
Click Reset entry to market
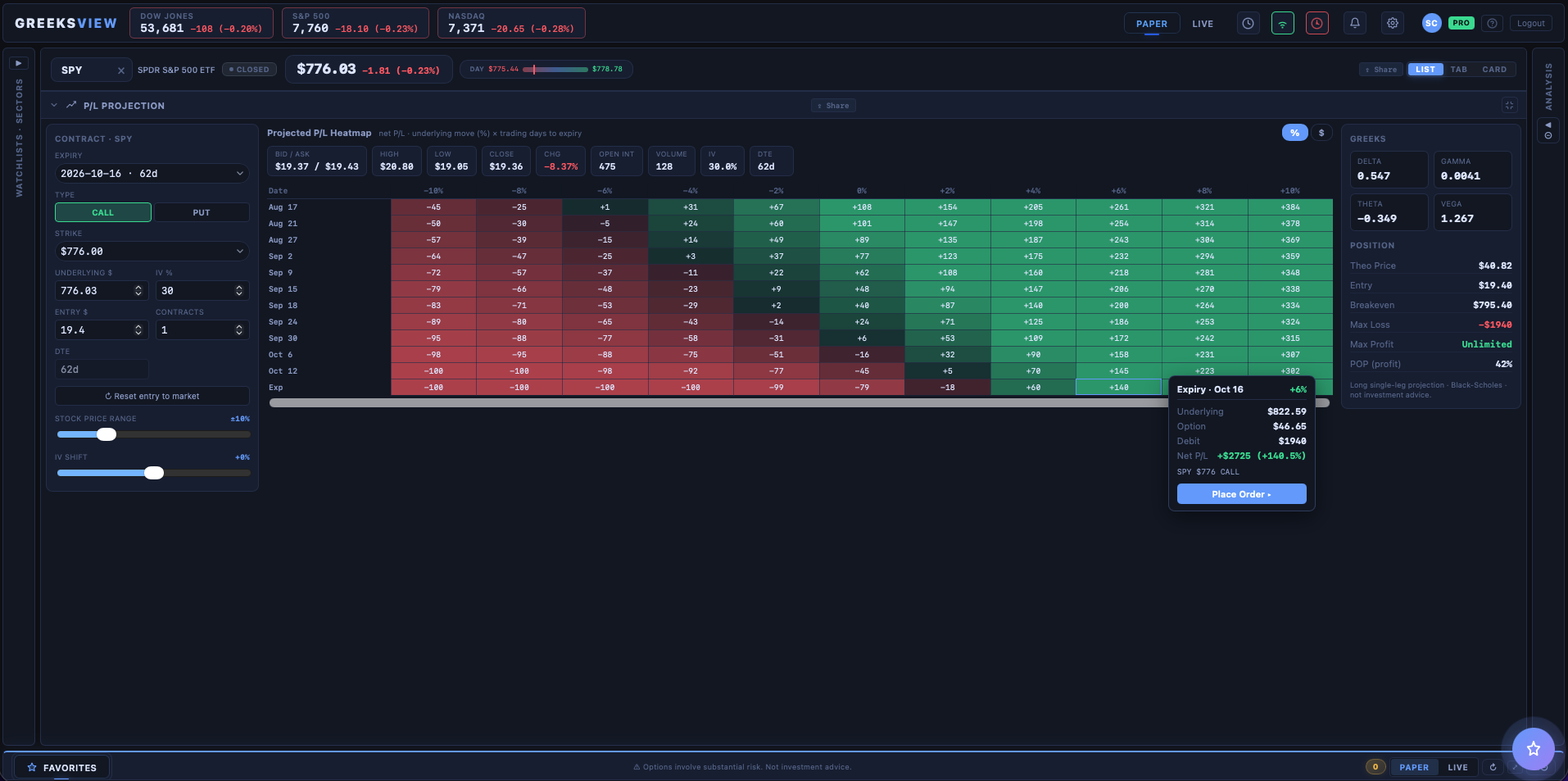pyautogui.click(x=152, y=396)
